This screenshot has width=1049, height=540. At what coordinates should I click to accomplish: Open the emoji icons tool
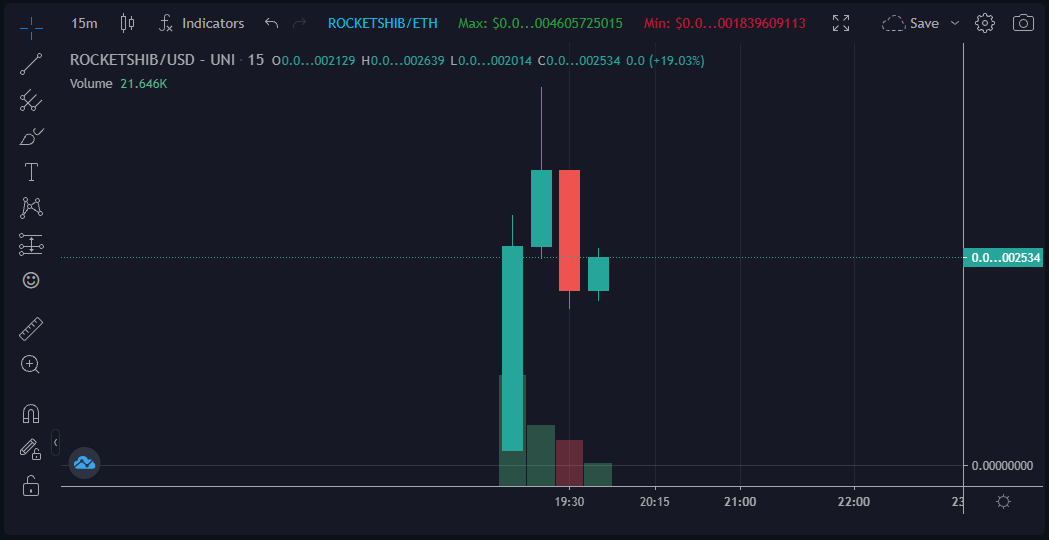(31, 280)
